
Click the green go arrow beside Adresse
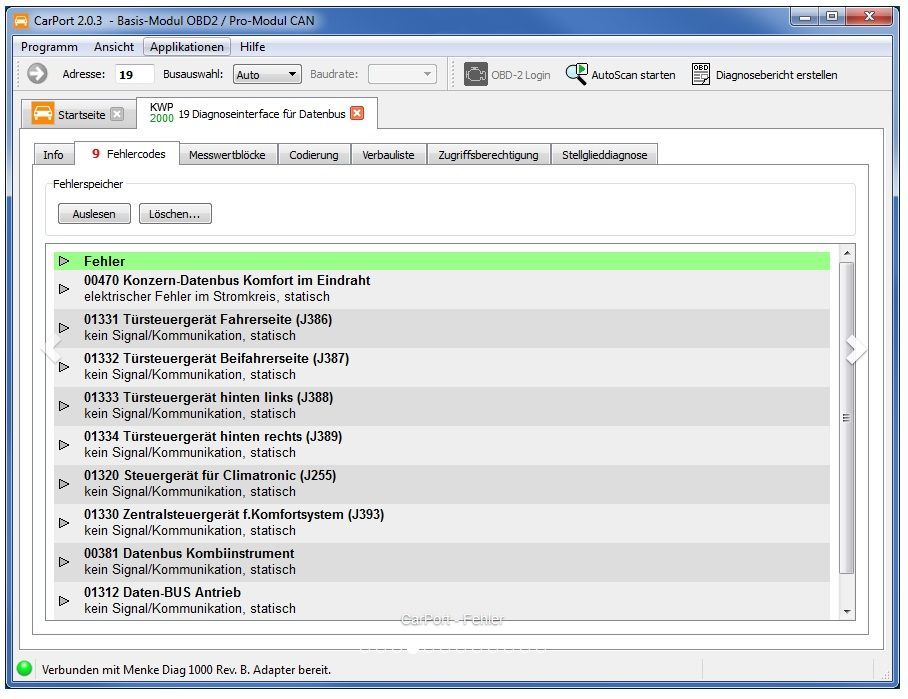[37, 74]
